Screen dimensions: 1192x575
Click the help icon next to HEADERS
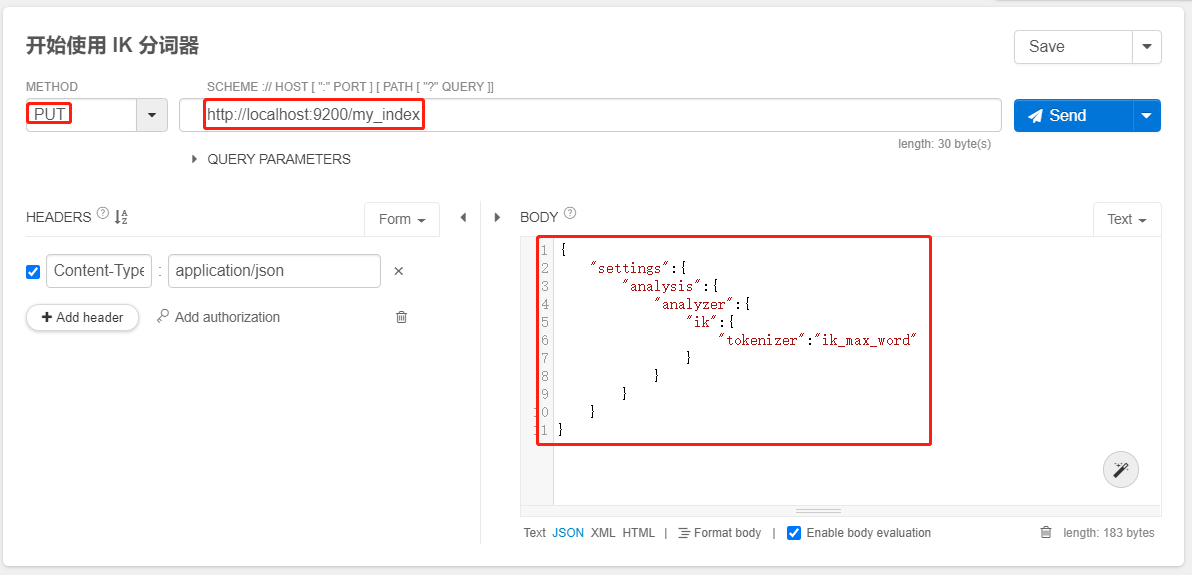[x=102, y=215]
